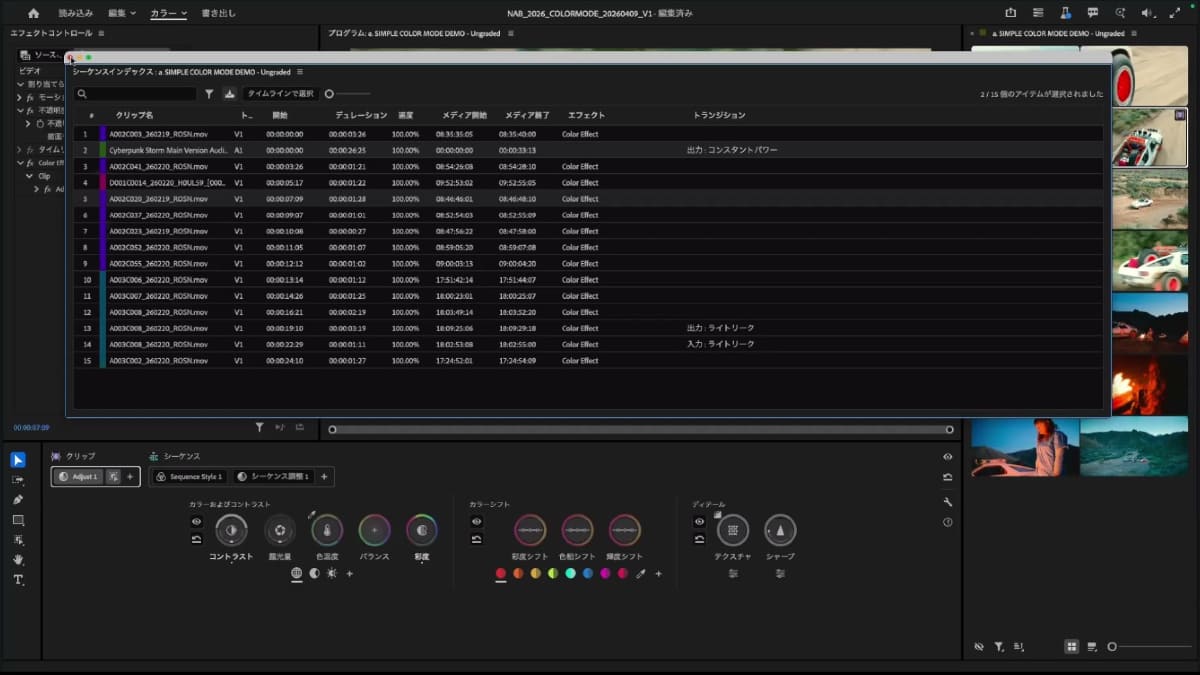Toggle カラーシフト visibility eye
1200x675 pixels.
(476, 521)
